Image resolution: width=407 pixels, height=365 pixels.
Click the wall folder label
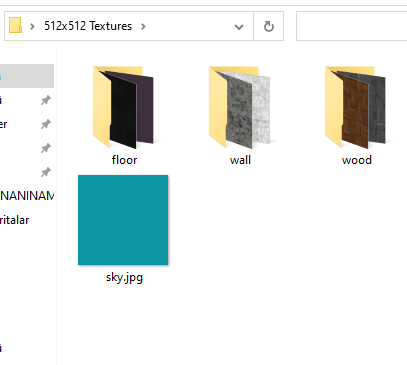pyautogui.click(x=240, y=160)
